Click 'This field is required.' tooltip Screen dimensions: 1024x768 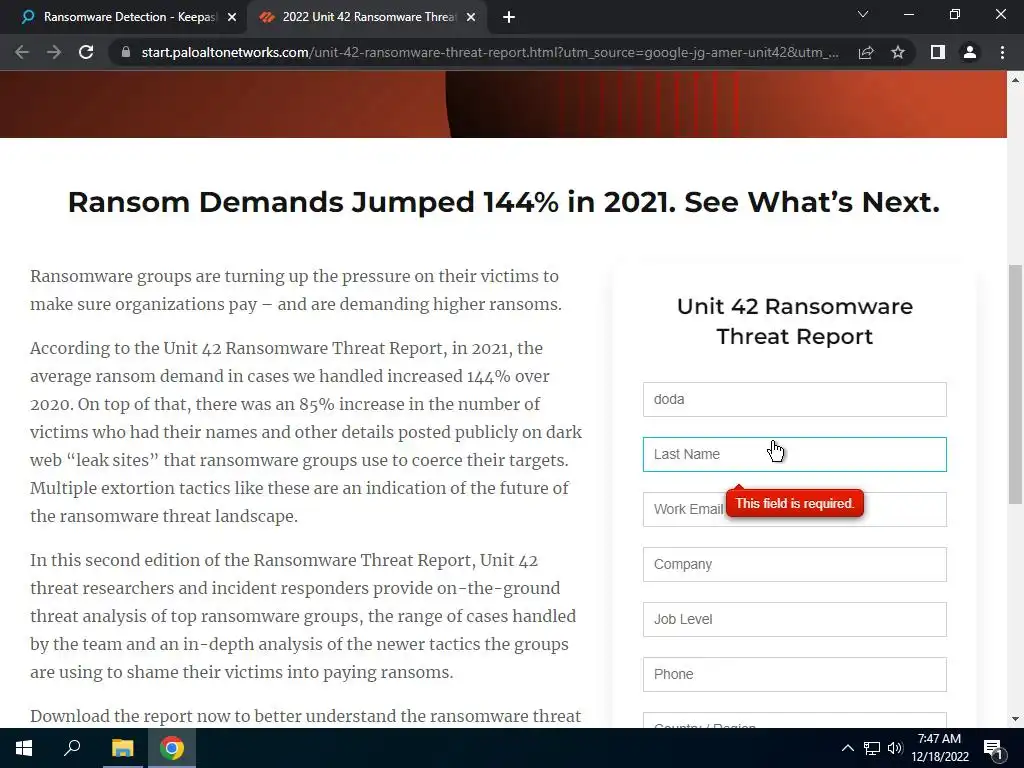coord(795,504)
